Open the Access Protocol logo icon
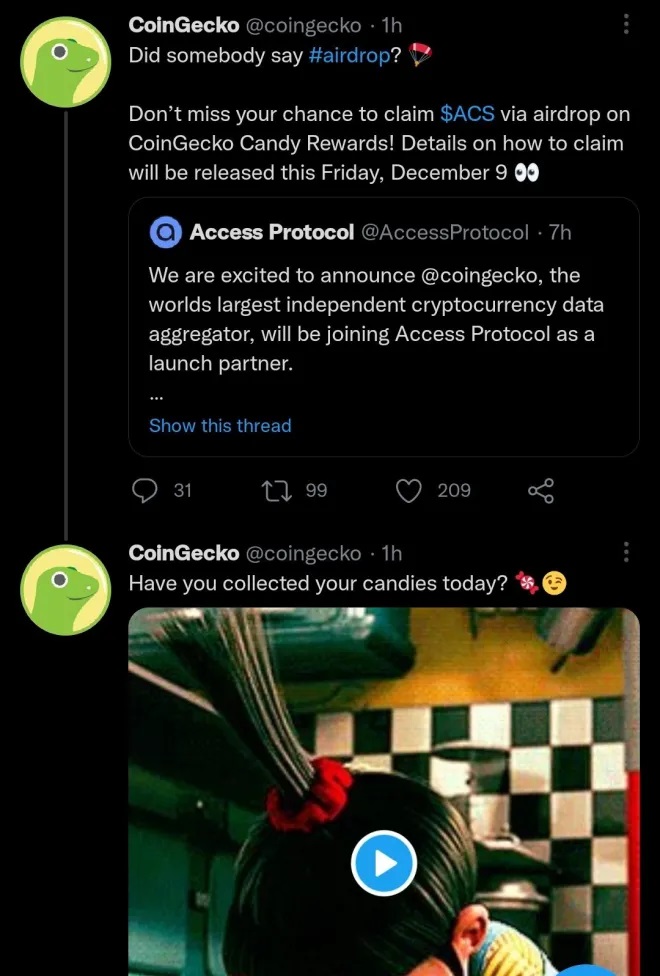 click(164, 233)
